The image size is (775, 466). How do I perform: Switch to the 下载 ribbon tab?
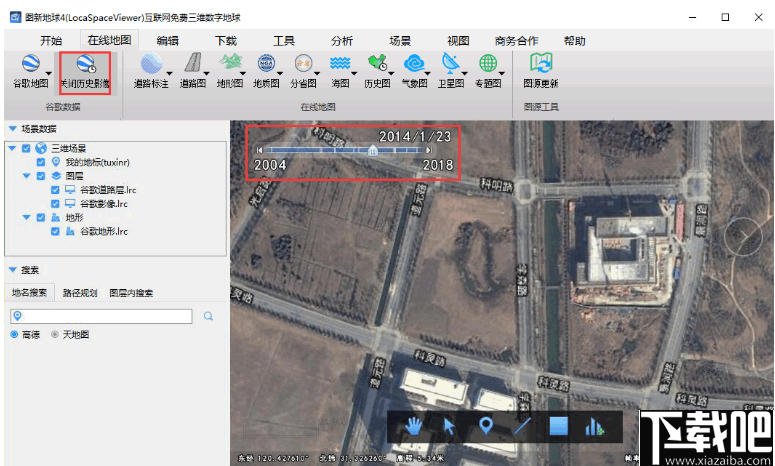click(x=226, y=41)
